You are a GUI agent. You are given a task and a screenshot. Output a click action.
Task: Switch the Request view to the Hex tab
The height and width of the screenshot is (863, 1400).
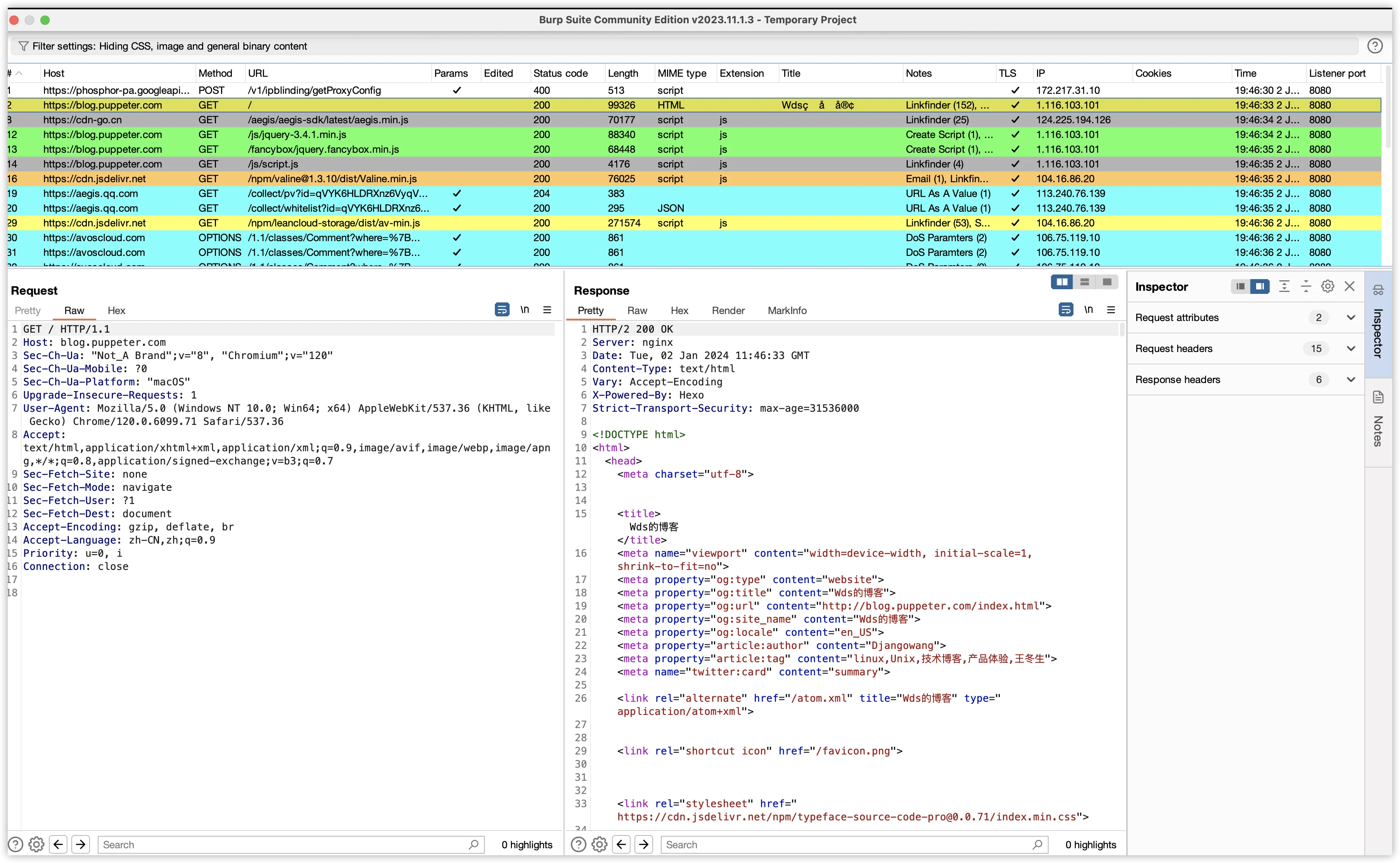pos(116,311)
